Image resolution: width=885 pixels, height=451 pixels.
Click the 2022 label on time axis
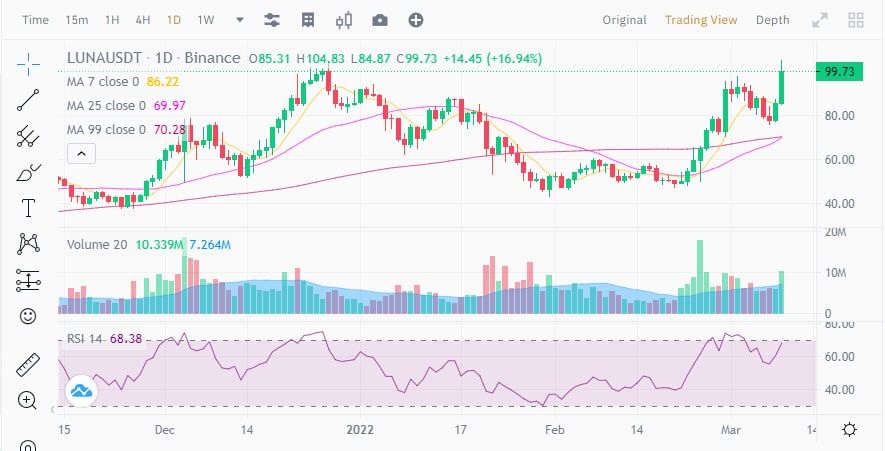click(360, 430)
